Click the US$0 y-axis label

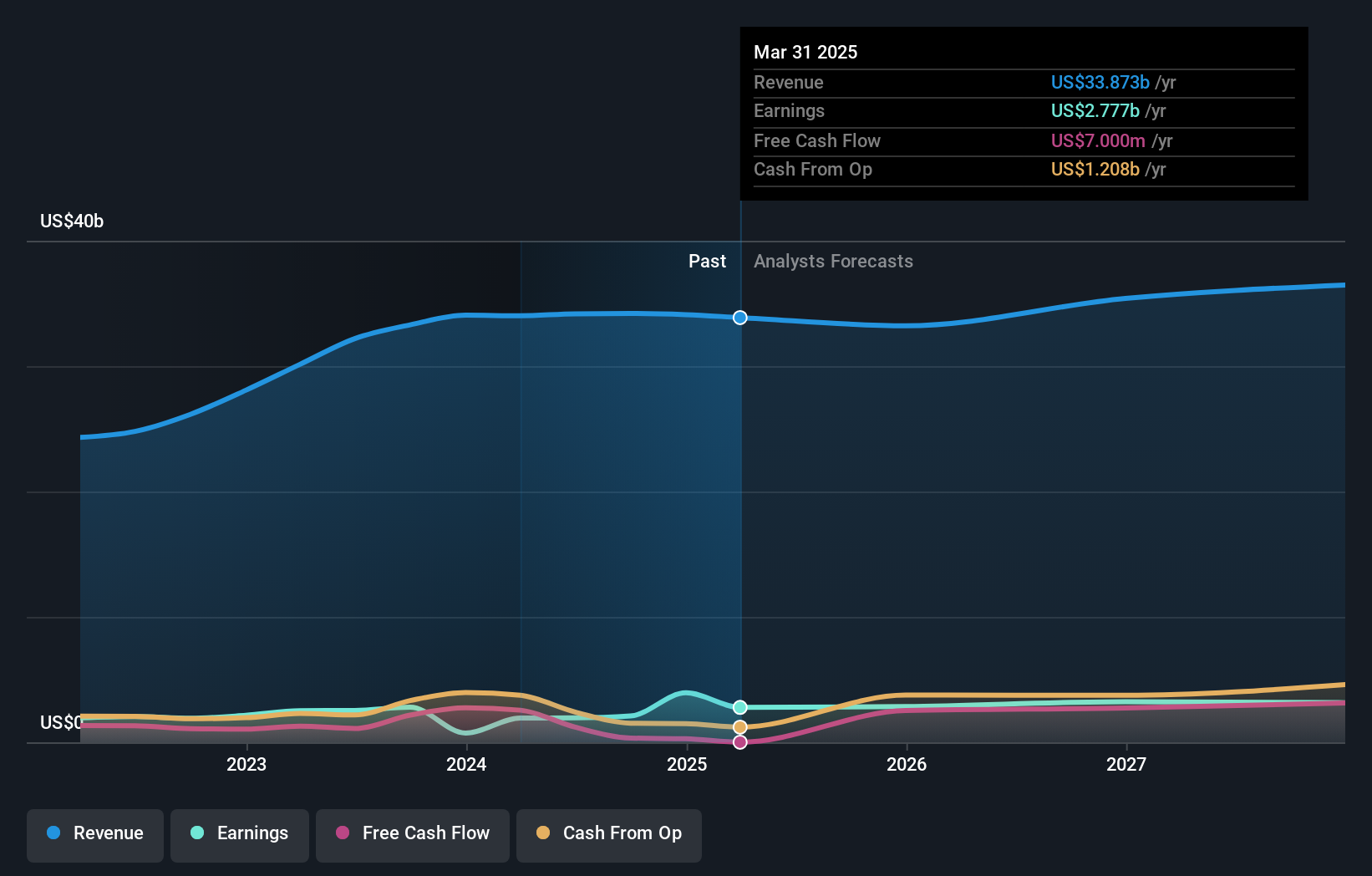click(62, 722)
